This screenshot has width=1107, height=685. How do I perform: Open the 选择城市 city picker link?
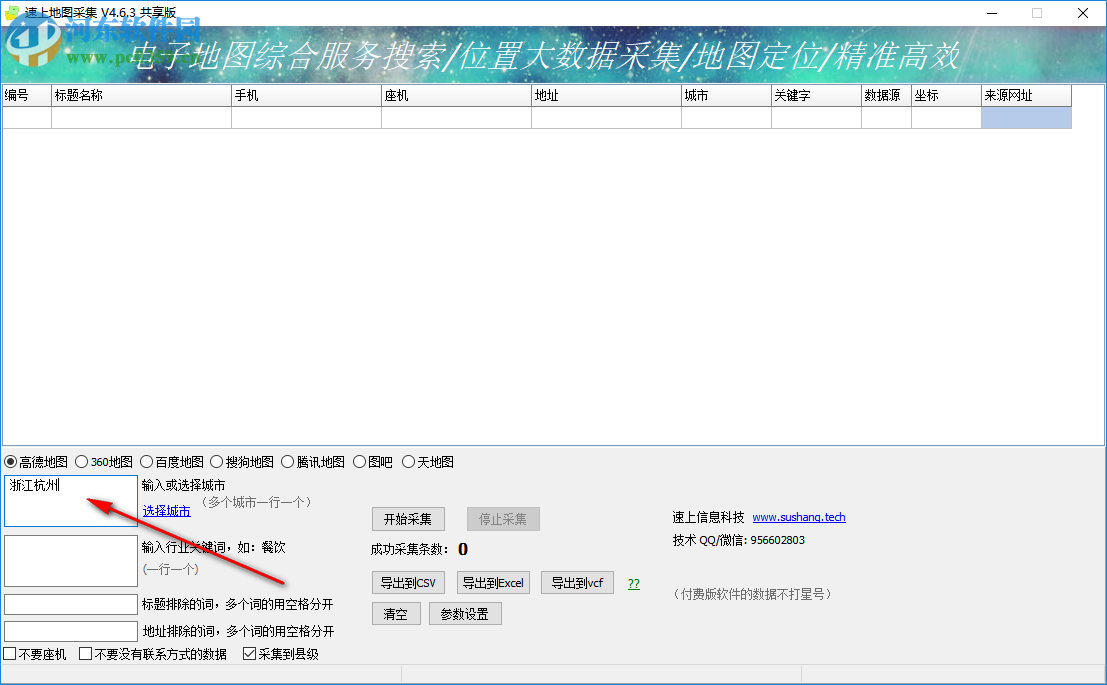(166, 511)
